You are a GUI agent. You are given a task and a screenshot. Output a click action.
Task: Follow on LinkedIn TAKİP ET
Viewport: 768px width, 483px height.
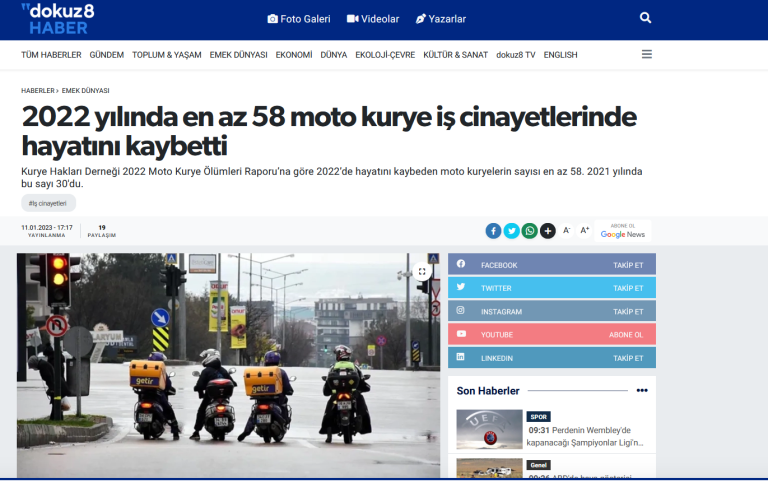point(628,358)
